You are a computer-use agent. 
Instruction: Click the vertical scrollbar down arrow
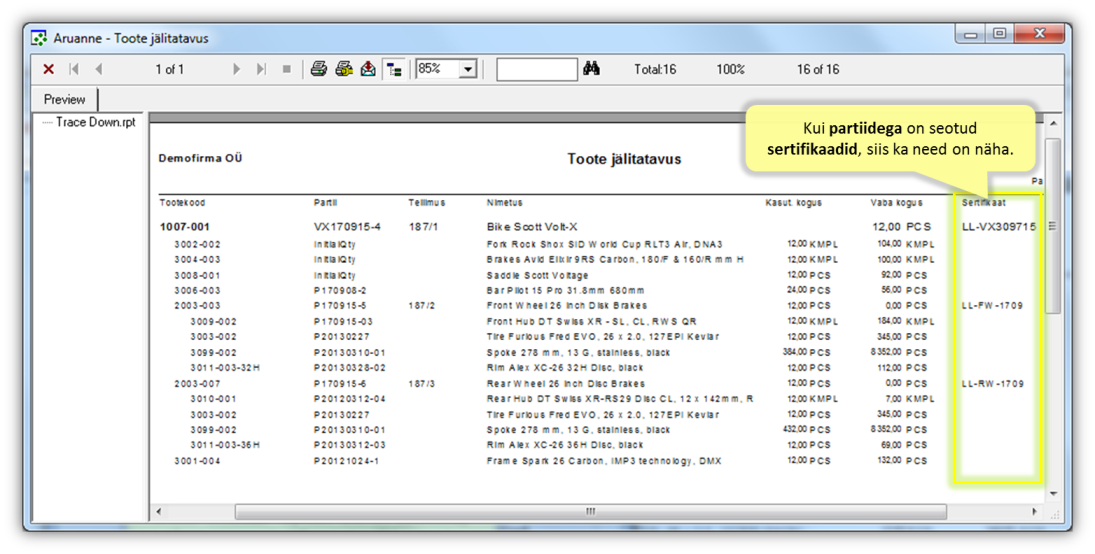point(1052,493)
